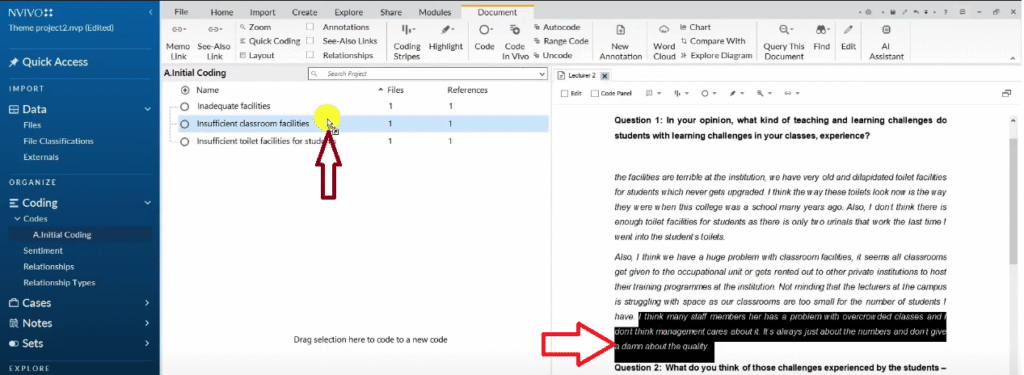Toggle the See-Also Links checkbox
1024x375 pixels.
[310, 41]
